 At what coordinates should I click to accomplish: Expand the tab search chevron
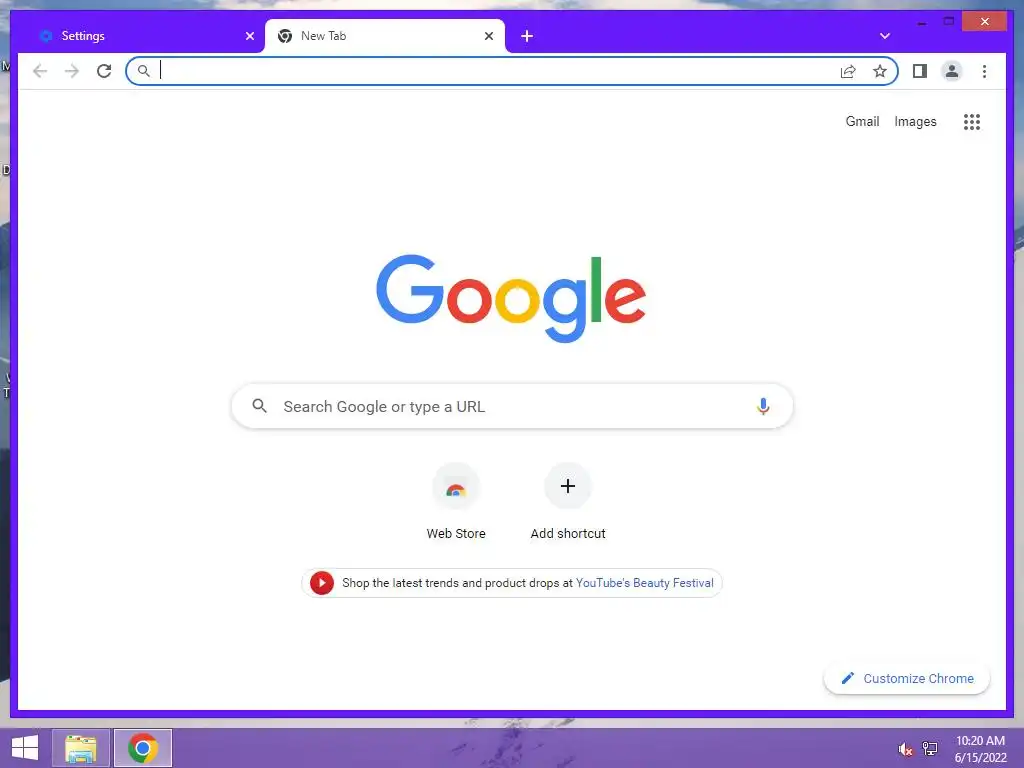click(x=885, y=36)
